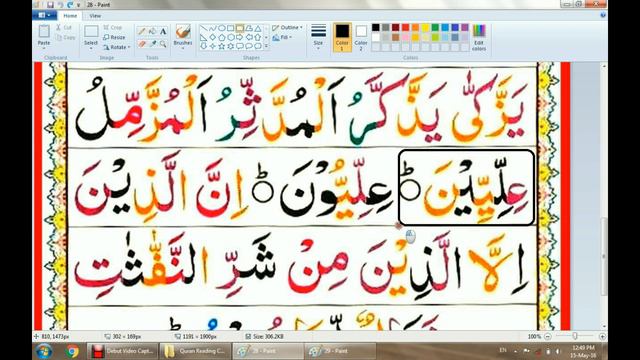Click the Copy button

65,37
